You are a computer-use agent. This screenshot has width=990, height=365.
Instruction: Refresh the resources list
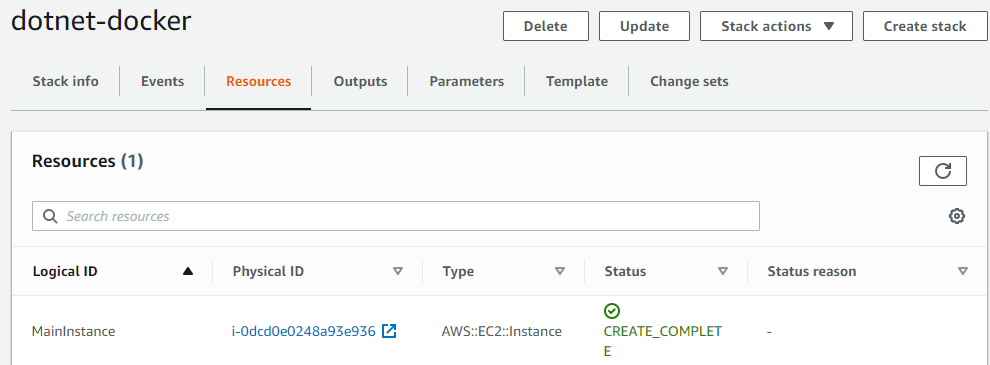943,171
